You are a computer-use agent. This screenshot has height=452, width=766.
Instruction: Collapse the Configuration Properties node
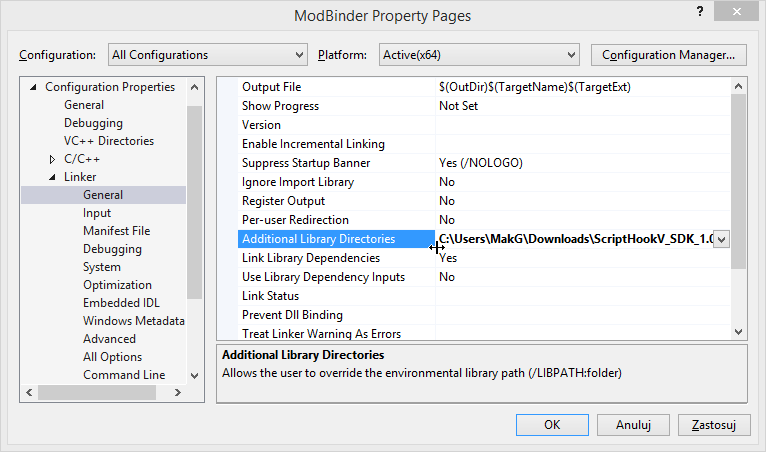(34, 87)
